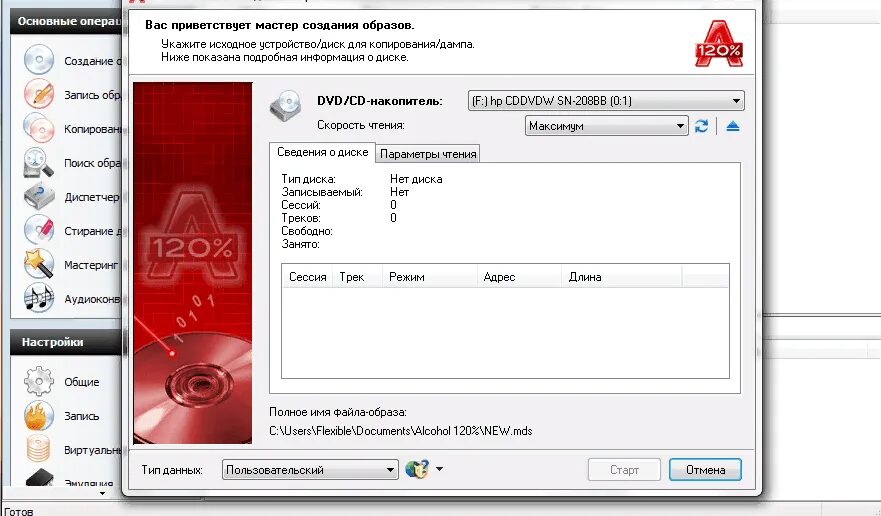The width and height of the screenshot is (881, 516).
Task: Expand the small arrow beside the globe icon
Action: click(439, 469)
